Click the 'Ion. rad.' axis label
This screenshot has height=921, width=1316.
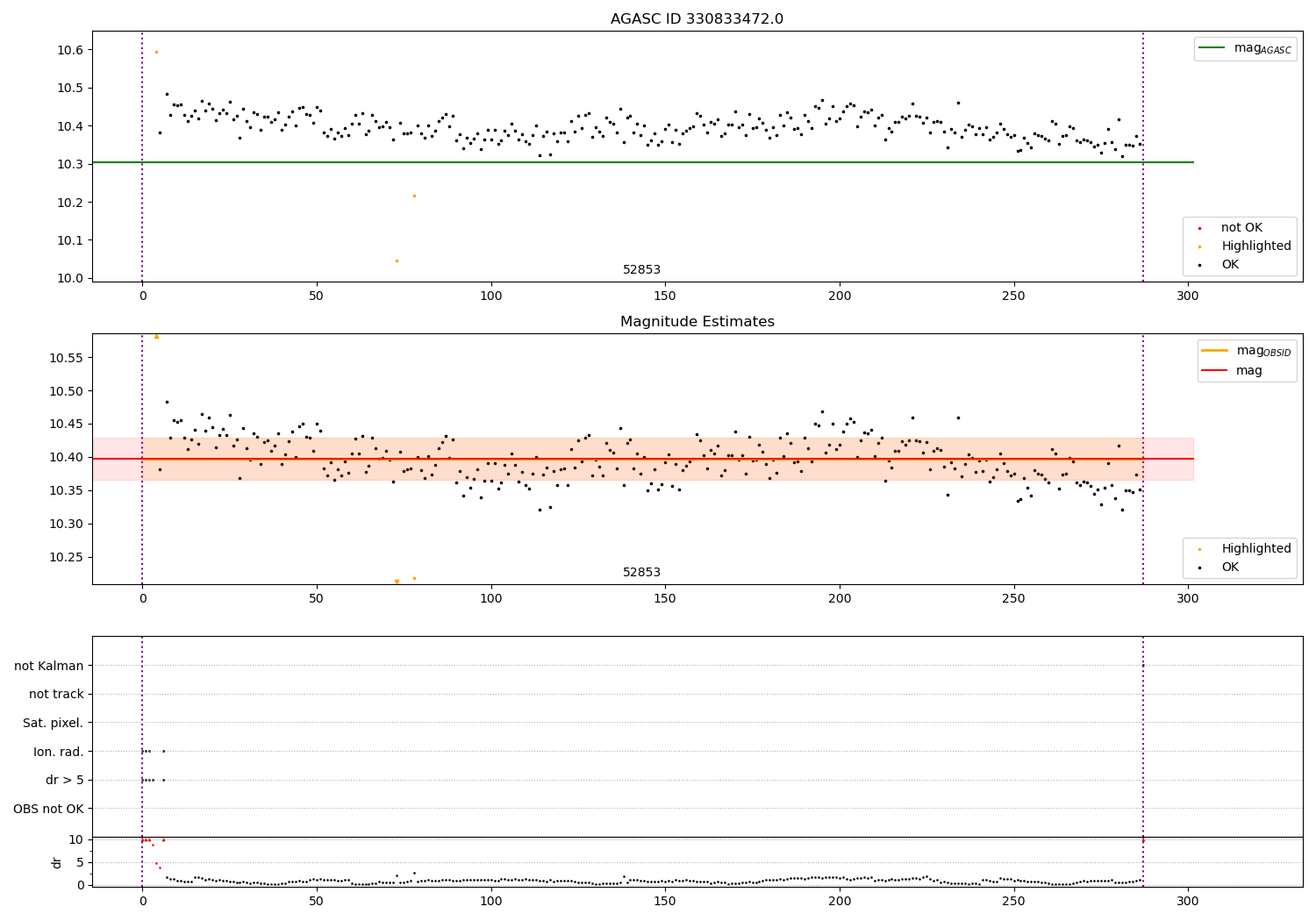point(59,752)
